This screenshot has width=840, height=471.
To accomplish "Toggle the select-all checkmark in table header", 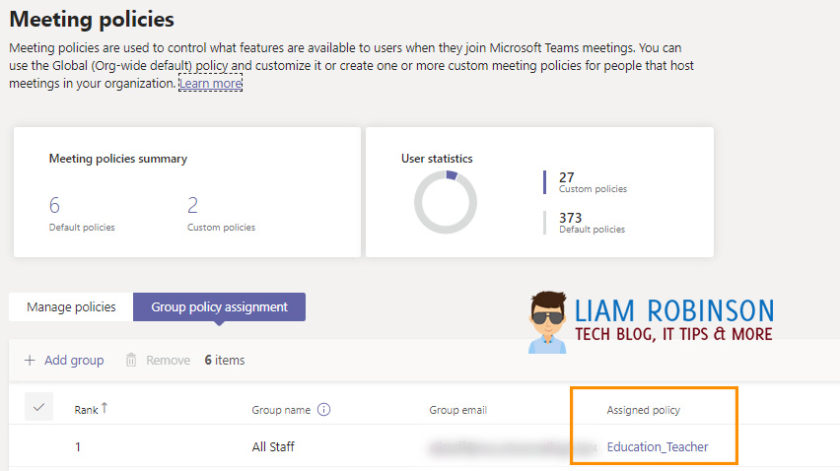I will pos(39,407).
